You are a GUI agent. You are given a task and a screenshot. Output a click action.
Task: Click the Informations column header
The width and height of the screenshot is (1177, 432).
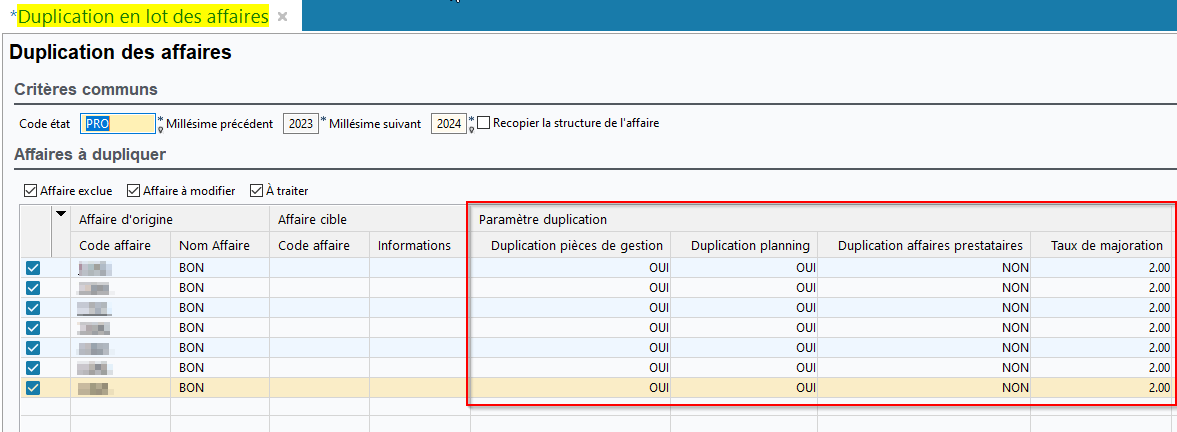[420, 245]
